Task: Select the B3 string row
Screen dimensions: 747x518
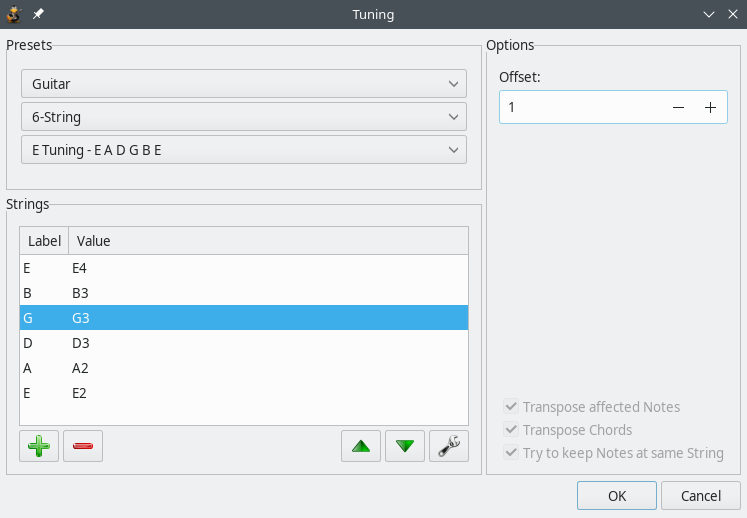Action: (x=243, y=293)
